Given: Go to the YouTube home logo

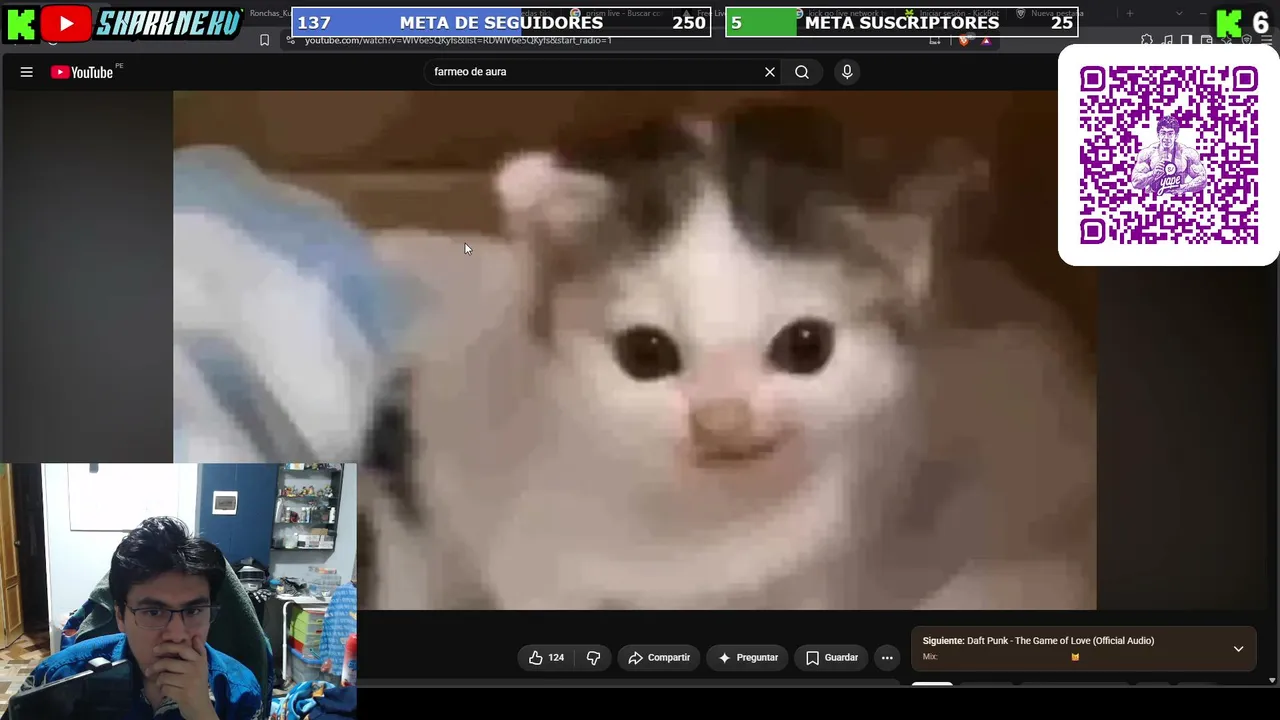Looking at the screenshot, I should (82, 72).
